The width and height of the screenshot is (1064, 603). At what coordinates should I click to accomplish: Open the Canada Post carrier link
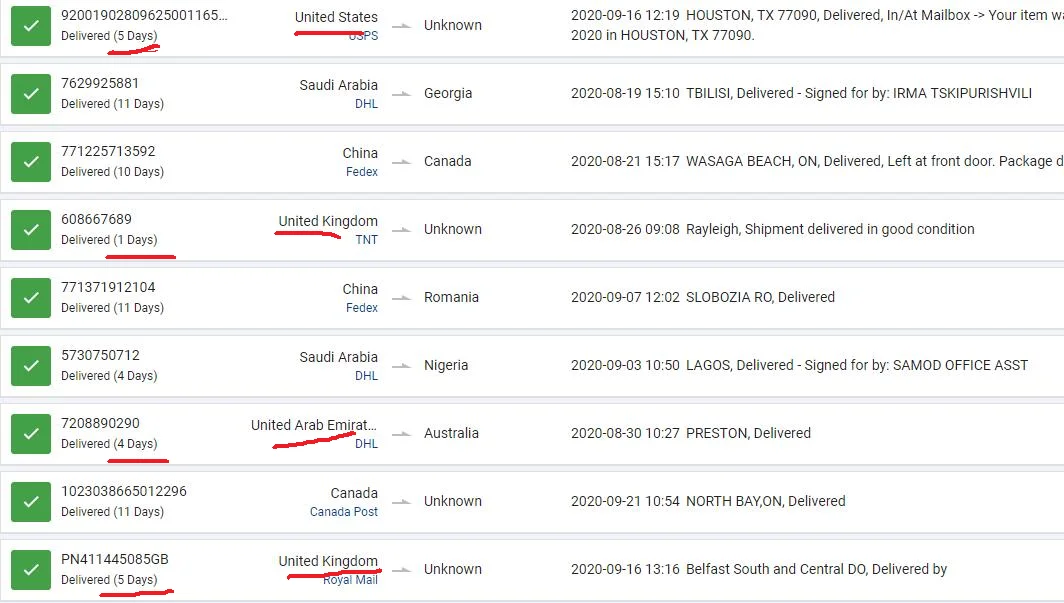click(x=344, y=511)
